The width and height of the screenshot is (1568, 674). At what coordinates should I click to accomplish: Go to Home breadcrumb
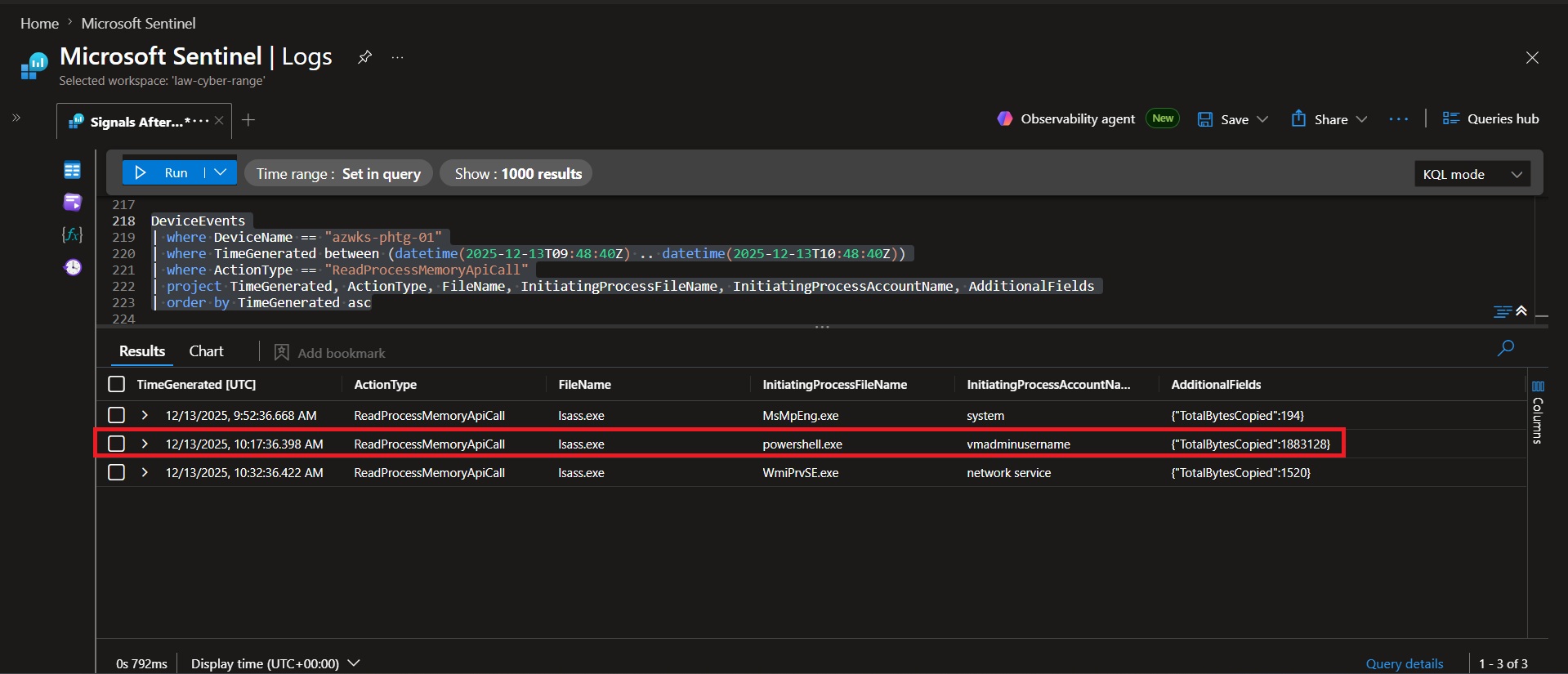click(39, 23)
